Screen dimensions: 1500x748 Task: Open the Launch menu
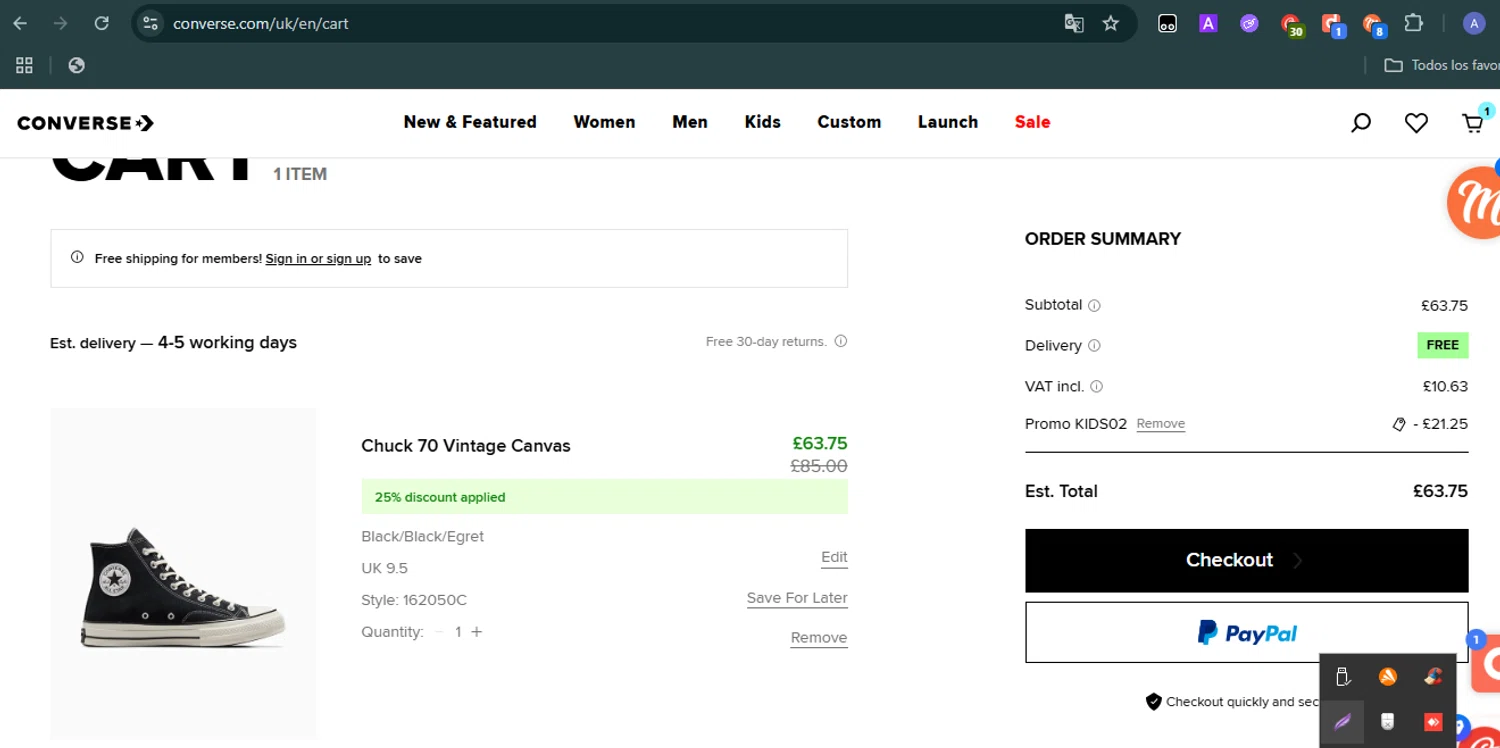point(948,122)
